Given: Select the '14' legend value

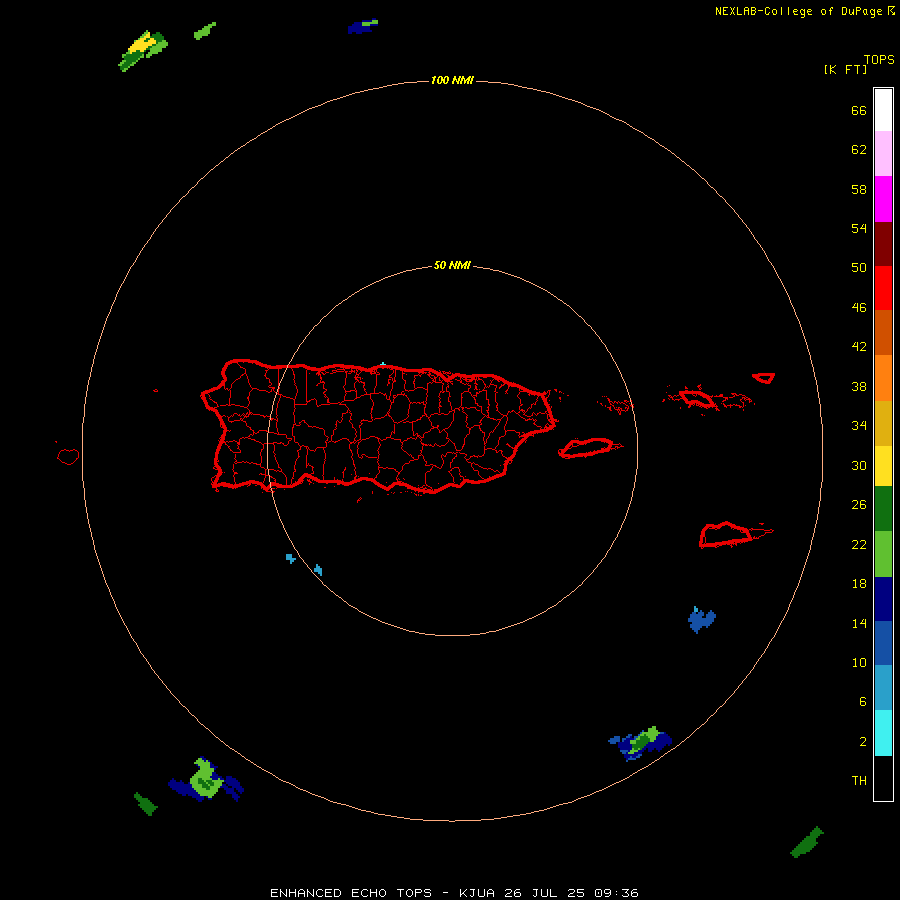Looking at the screenshot, I should coord(859,624).
